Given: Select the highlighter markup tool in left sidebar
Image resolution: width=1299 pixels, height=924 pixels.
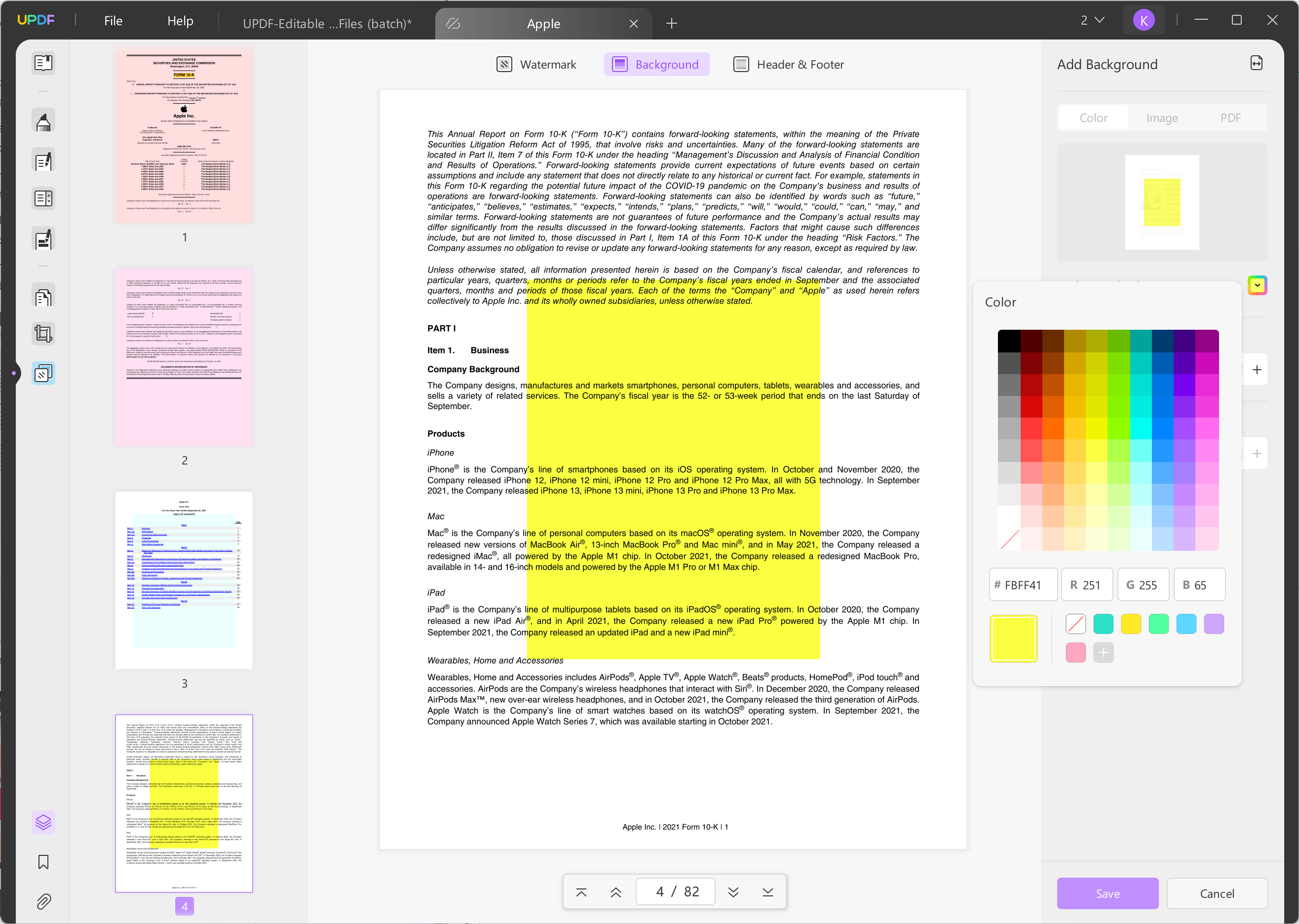Looking at the screenshot, I should (43, 120).
